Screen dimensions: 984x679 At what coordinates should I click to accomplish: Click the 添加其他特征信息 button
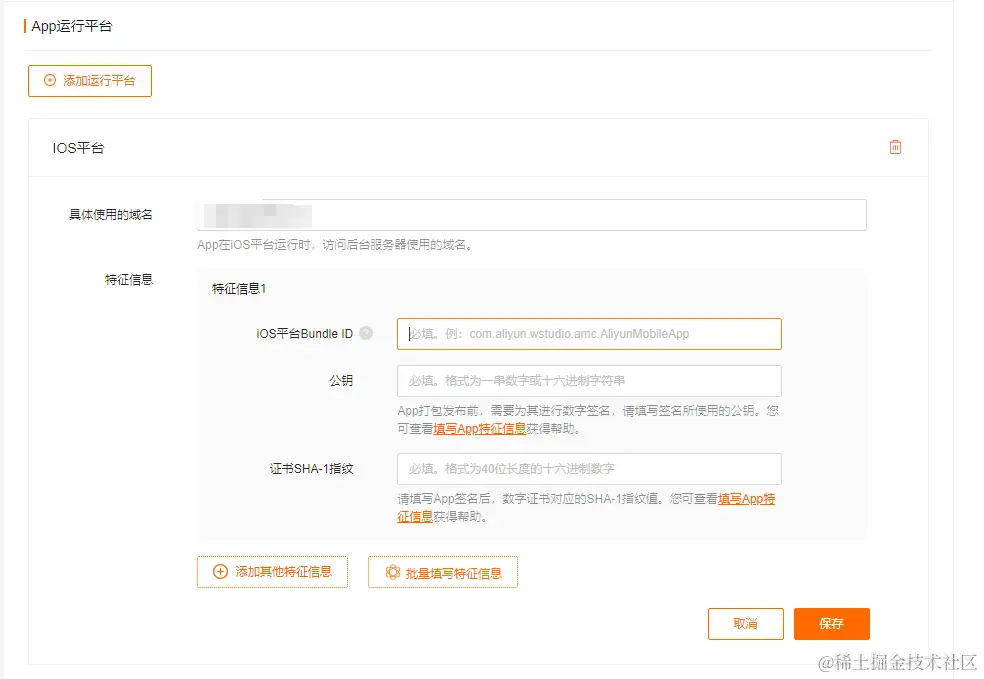pos(272,572)
